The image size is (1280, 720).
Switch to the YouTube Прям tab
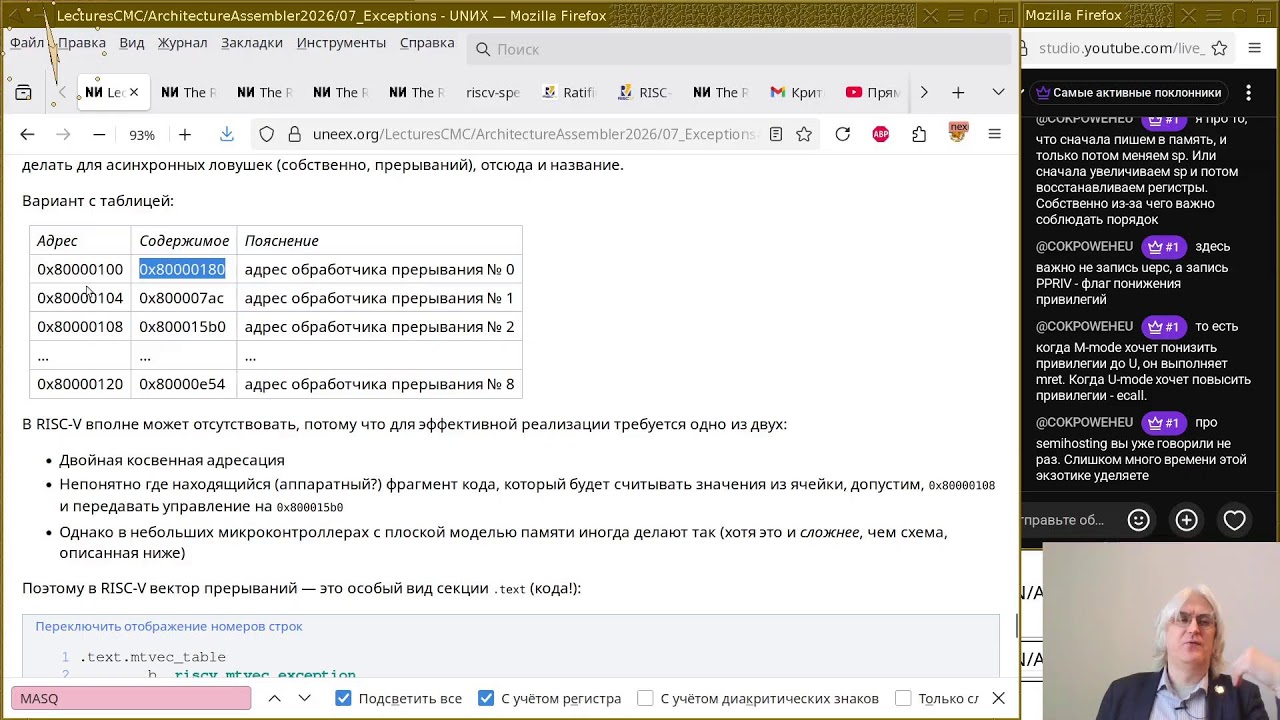click(x=873, y=92)
